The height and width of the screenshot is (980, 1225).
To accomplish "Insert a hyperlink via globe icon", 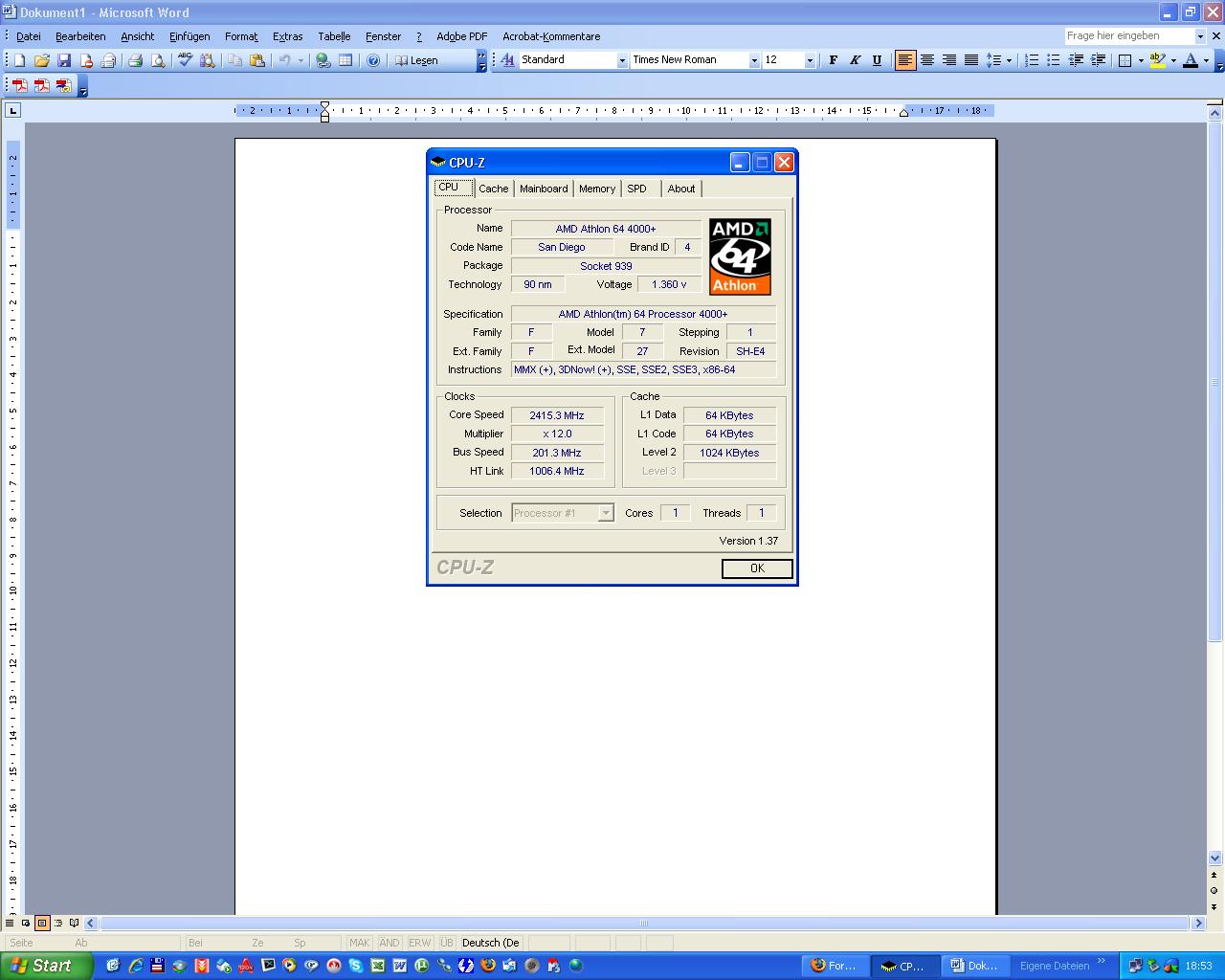I will pyautogui.click(x=323, y=60).
